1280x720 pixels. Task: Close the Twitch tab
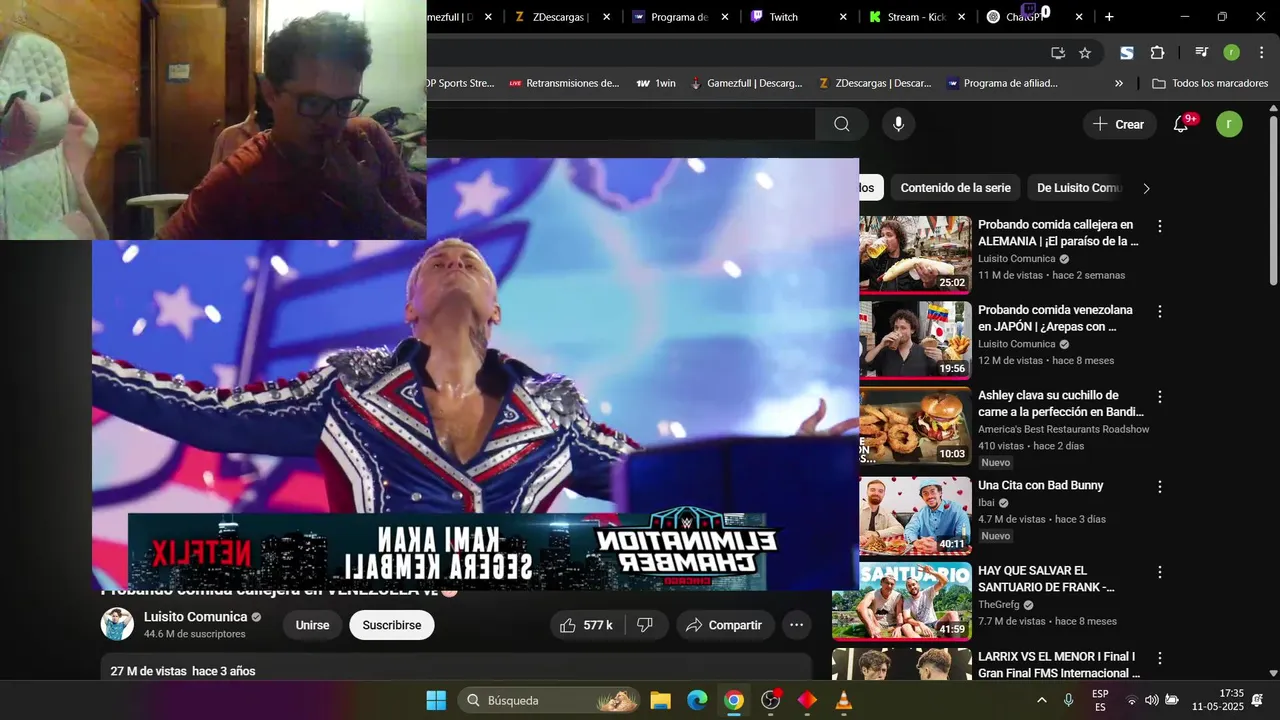pyautogui.click(x=843, y=17)
